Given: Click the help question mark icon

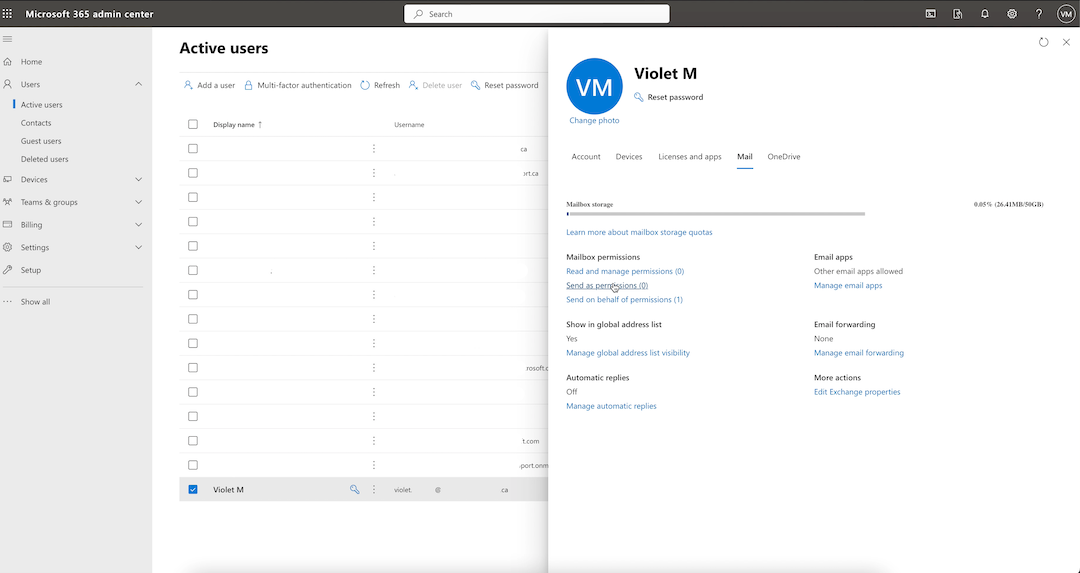Looking at the screenshot, I should [1039, 14].
